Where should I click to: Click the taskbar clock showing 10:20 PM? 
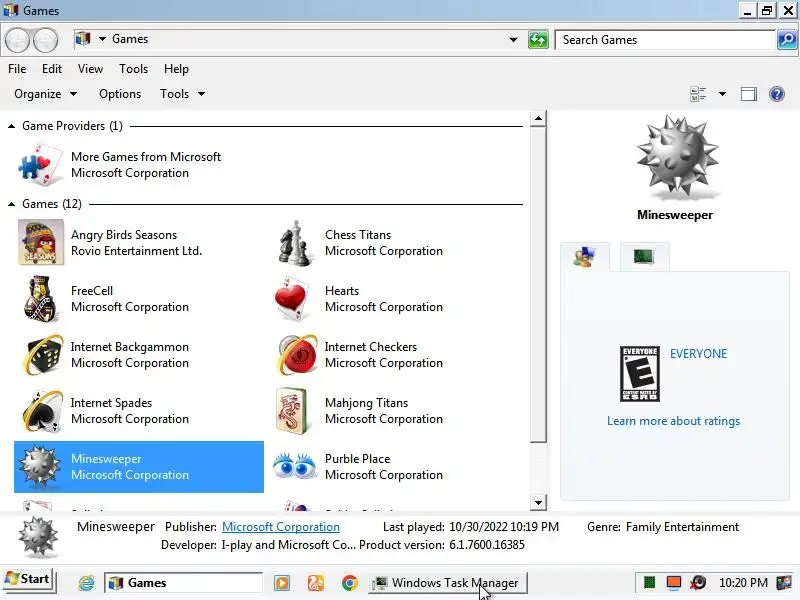[743, 583]
